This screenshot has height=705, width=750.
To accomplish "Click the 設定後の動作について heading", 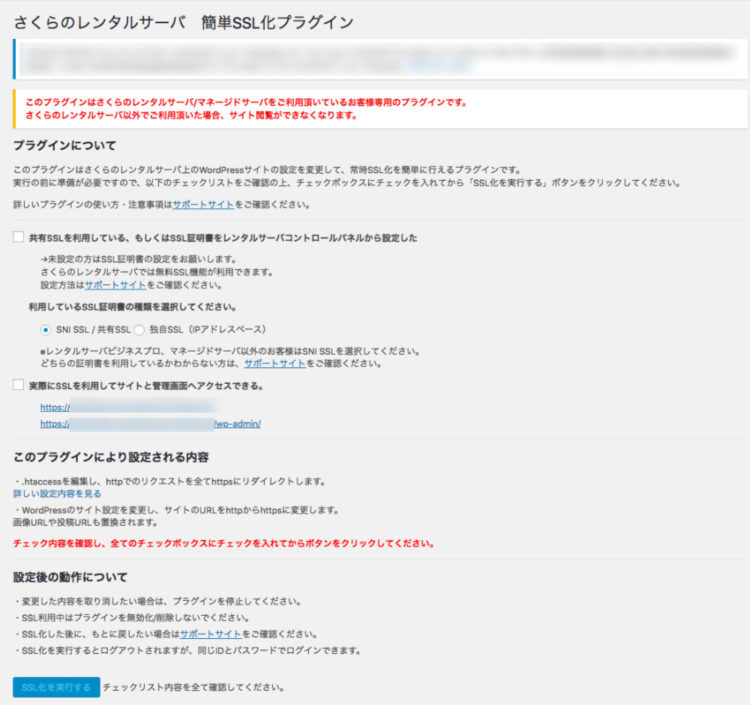I will (70, 577).
